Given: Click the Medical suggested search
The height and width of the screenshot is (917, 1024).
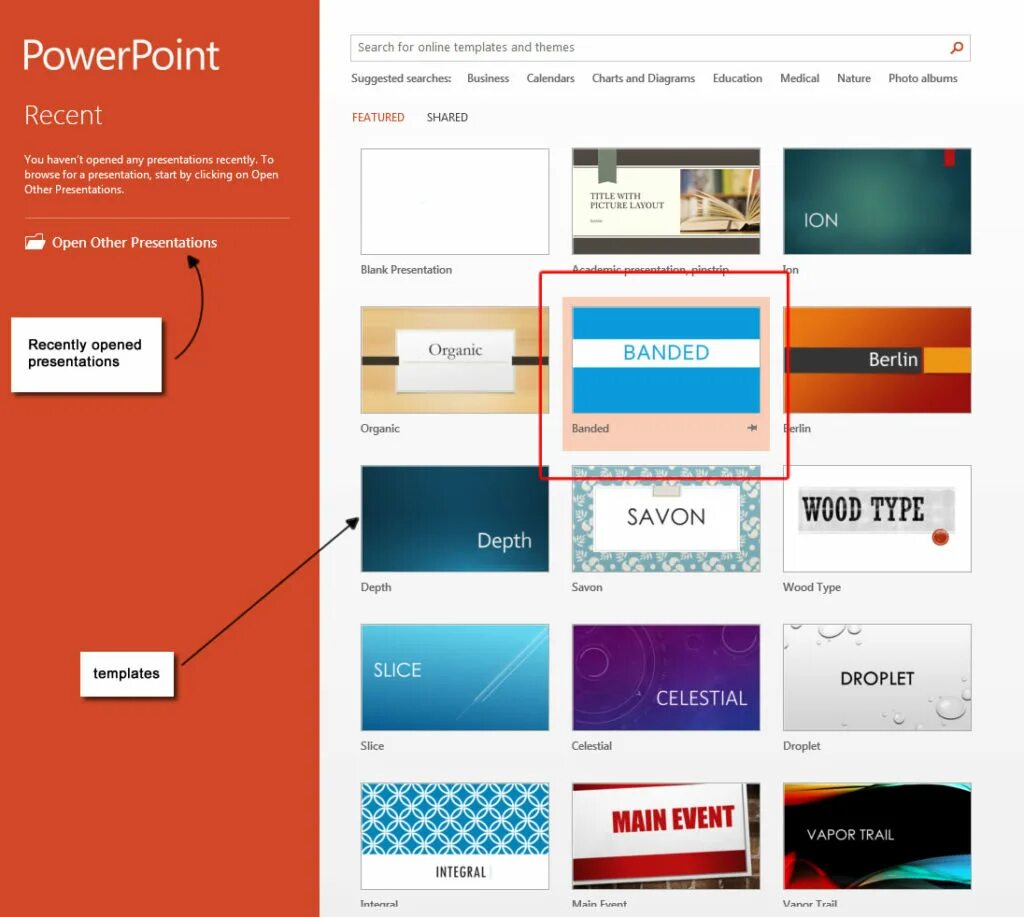Looking at the screenshot, I should [x=799, y=78].
